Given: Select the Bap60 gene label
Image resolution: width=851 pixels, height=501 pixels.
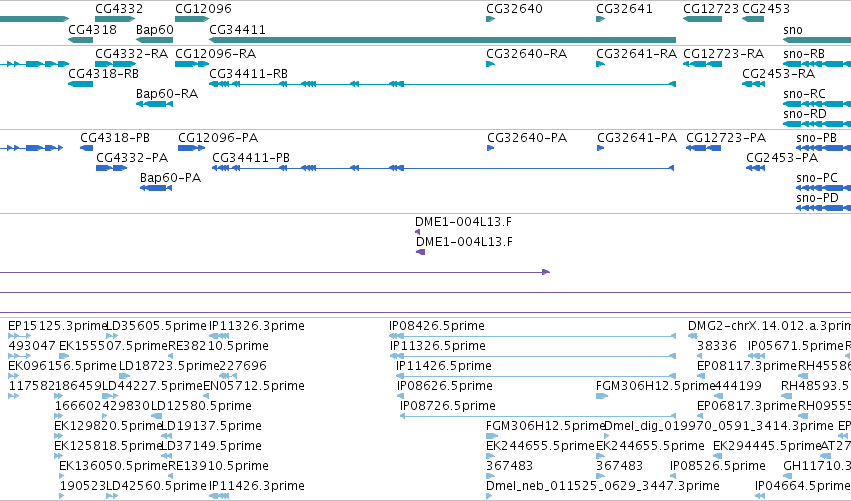Looking at the screenshot, I should click(x=155, y=29).
